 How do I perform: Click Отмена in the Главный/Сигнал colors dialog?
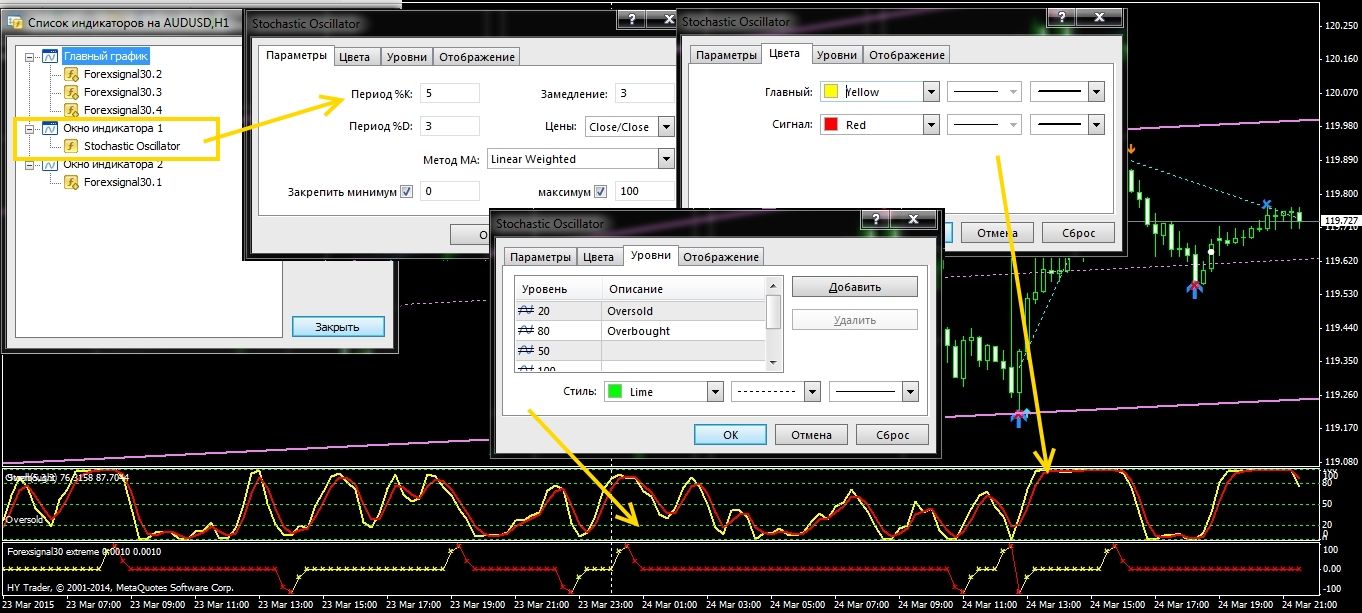coord(997,233)
